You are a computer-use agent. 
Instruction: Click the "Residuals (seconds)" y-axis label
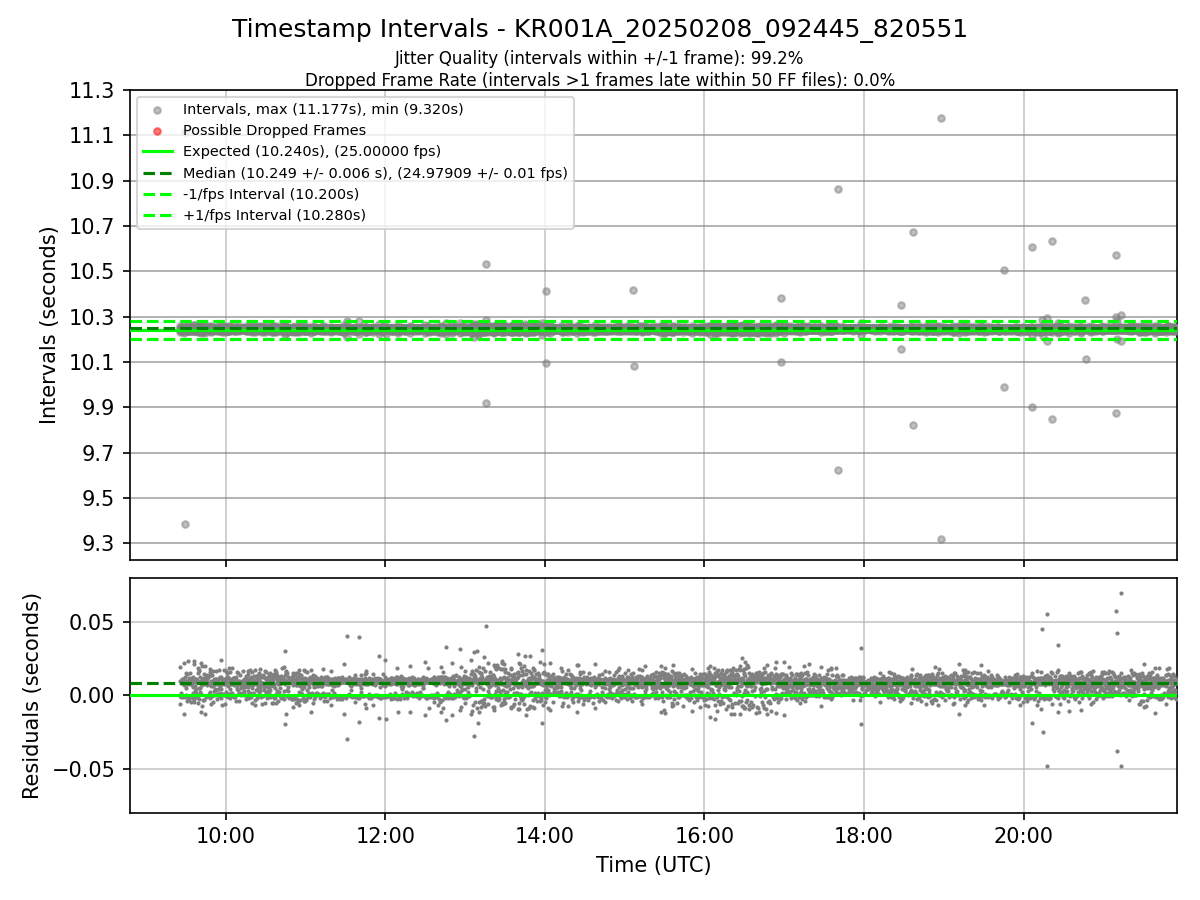click(31, 696)
